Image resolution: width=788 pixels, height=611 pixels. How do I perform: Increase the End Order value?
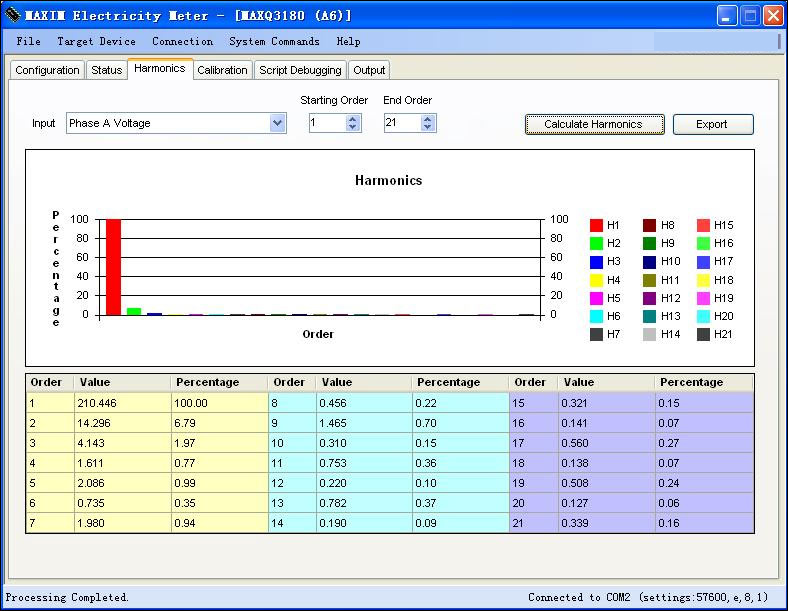tap(428, 119)
